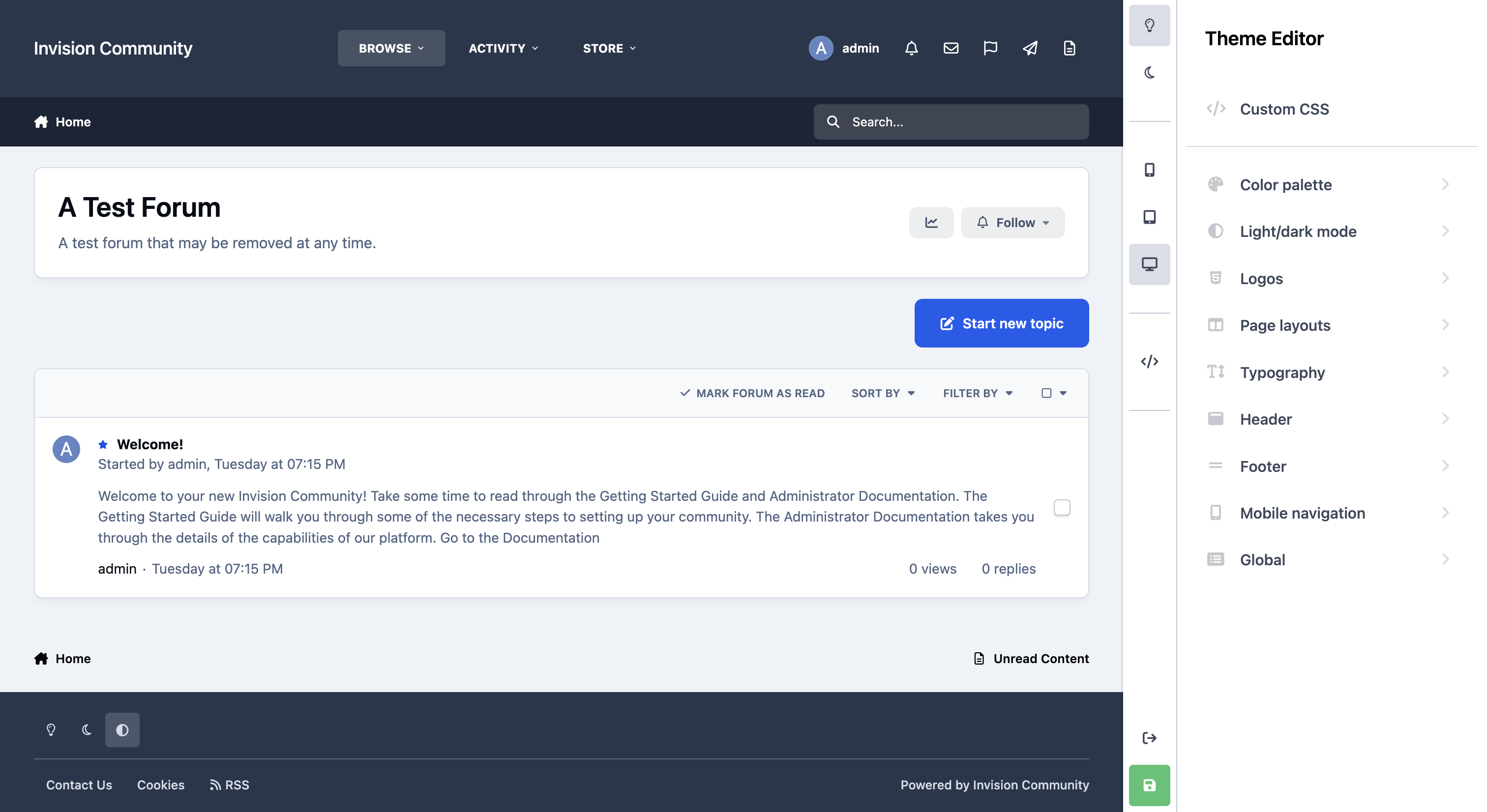Click the RSS footer link
The height and width of the screenshot is (812, 1487).
[x=229, y=784]
